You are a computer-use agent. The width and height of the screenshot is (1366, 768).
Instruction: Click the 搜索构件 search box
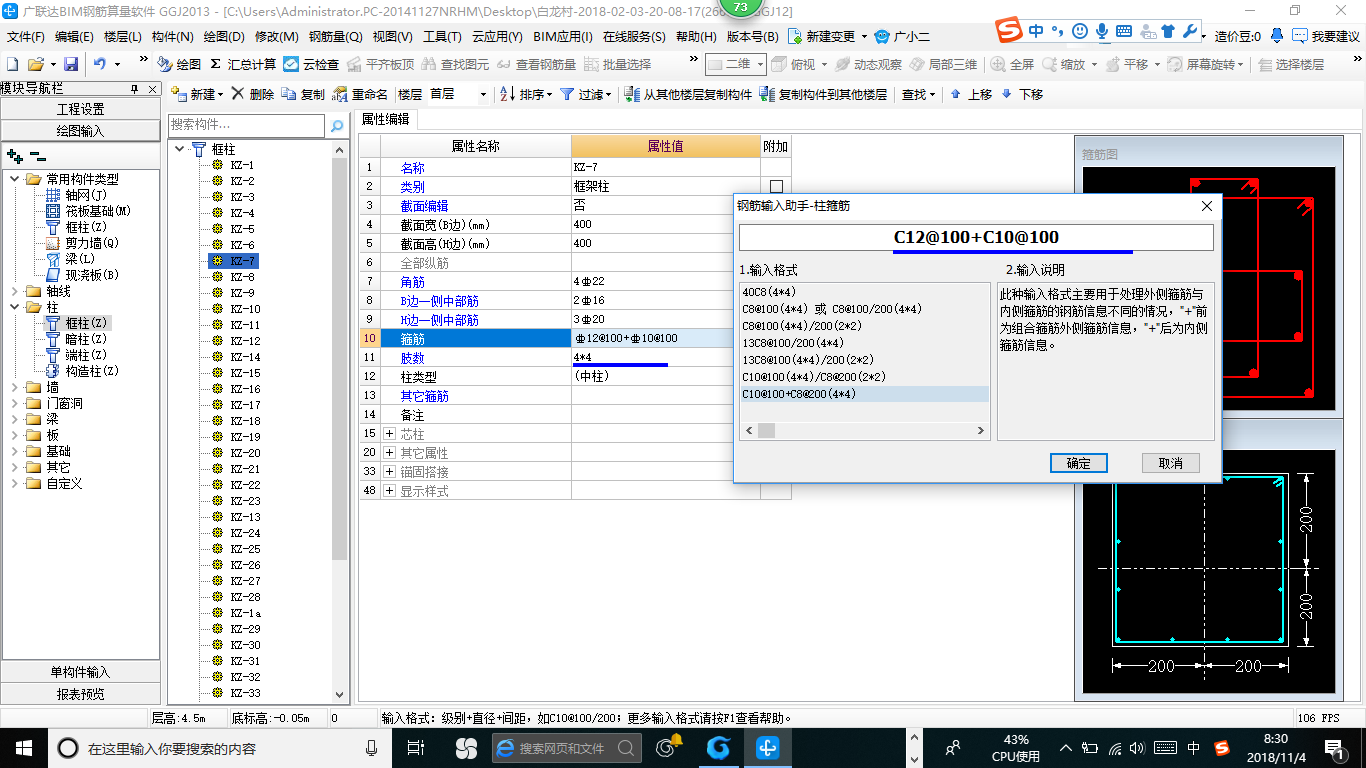pos(247,125)
